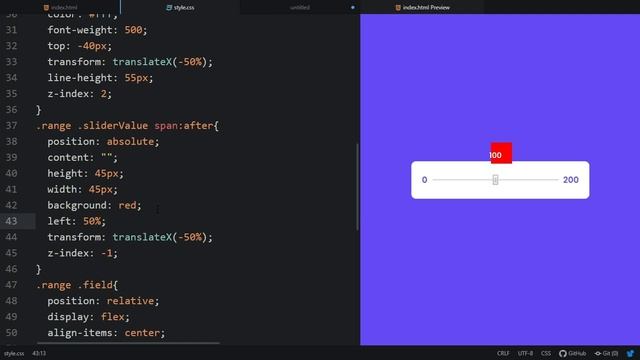
Task: Click the horizontal scrollbar under the code
Action: coord(128,343)
